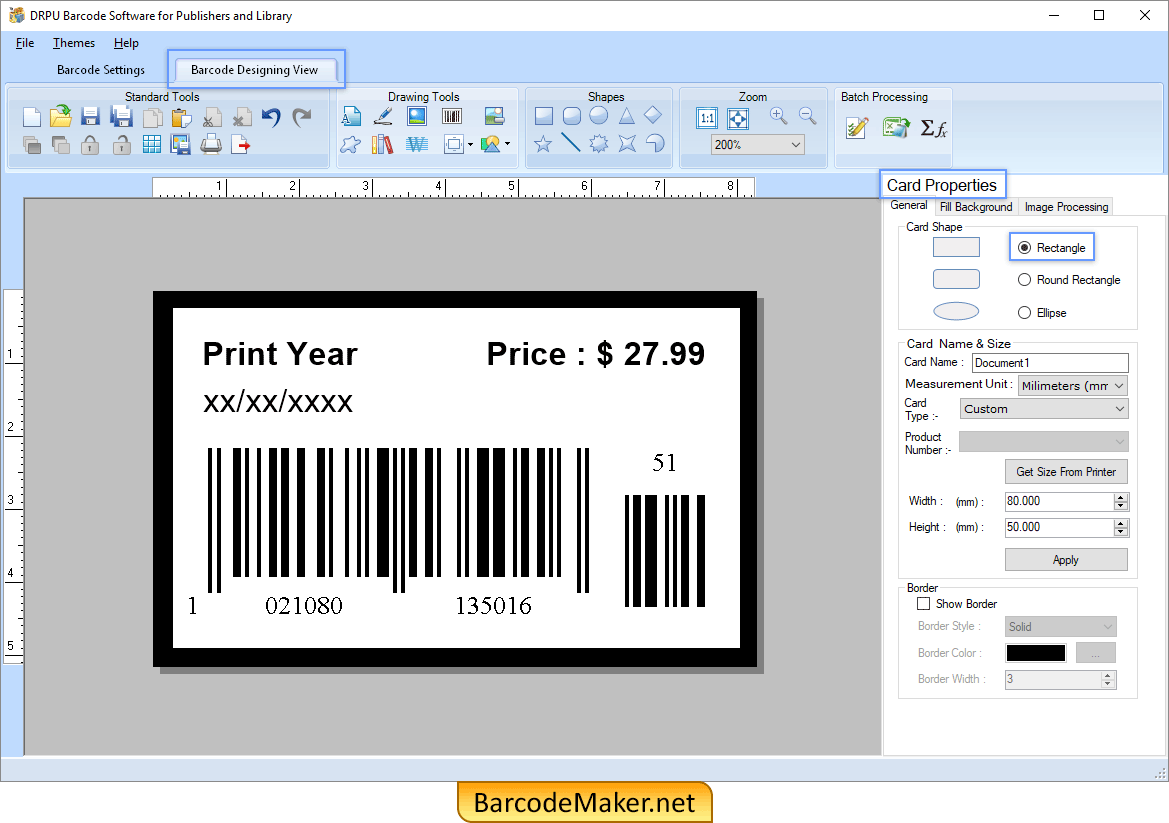Open the Card Type Custom dropdown
Viewport: 1169px width, 823px height.
point(1044,409)
